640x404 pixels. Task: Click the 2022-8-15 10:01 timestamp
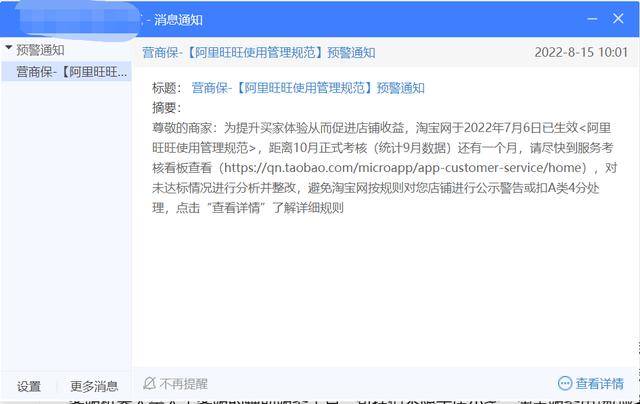581,52
